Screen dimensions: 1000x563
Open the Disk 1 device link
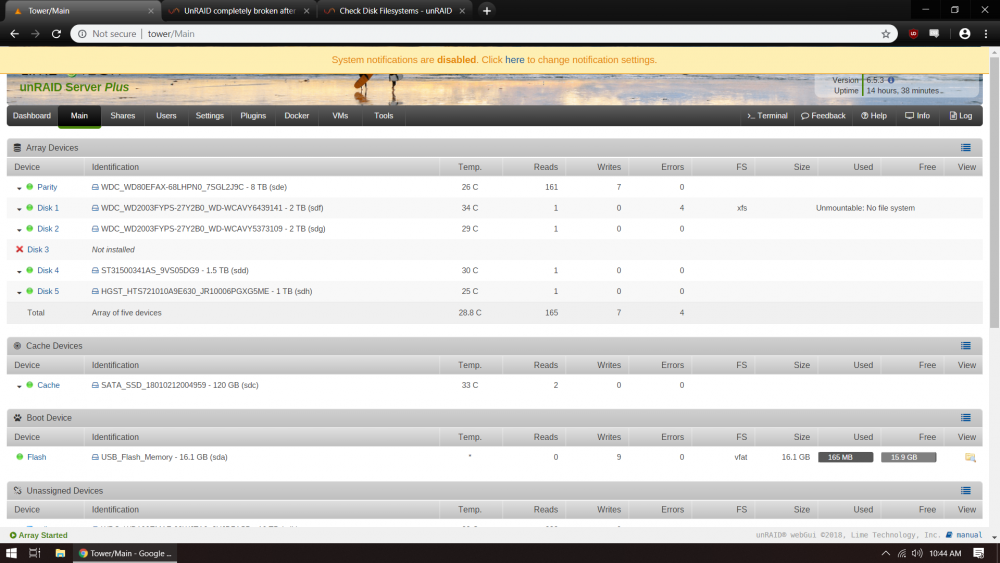coord(48,208)
